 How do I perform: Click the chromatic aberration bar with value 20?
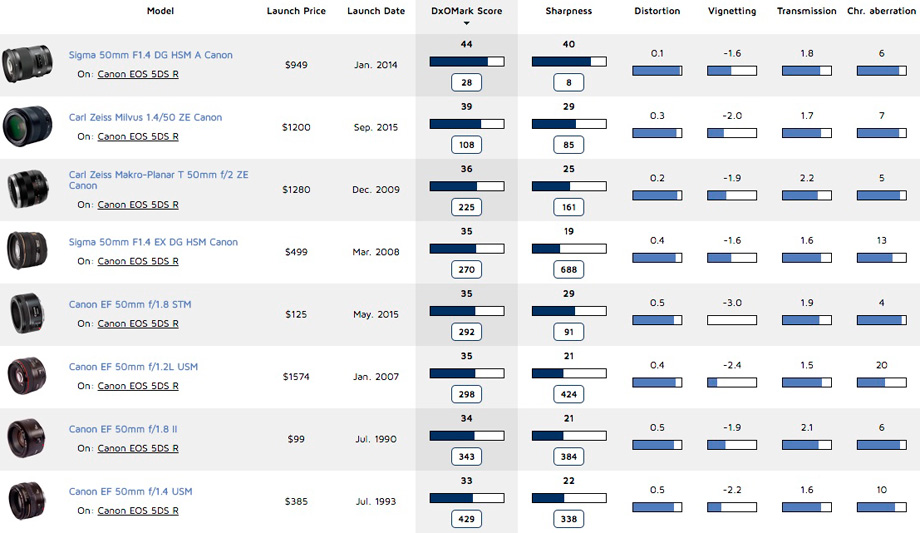tap(881, 382)
